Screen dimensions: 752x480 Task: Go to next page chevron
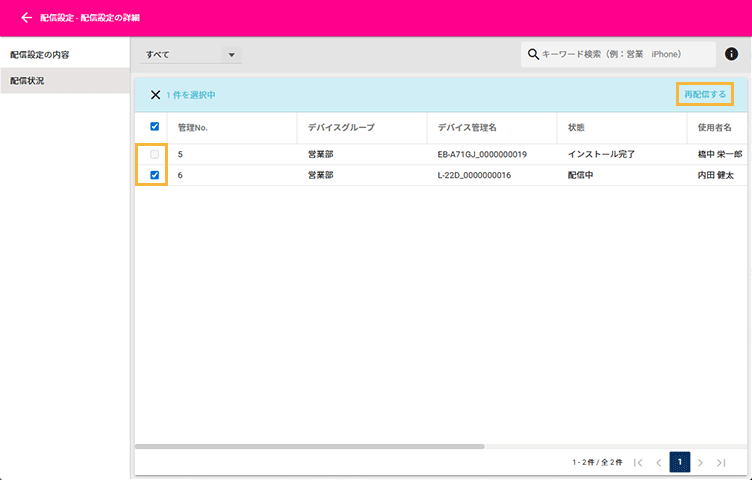pos(700,462)
